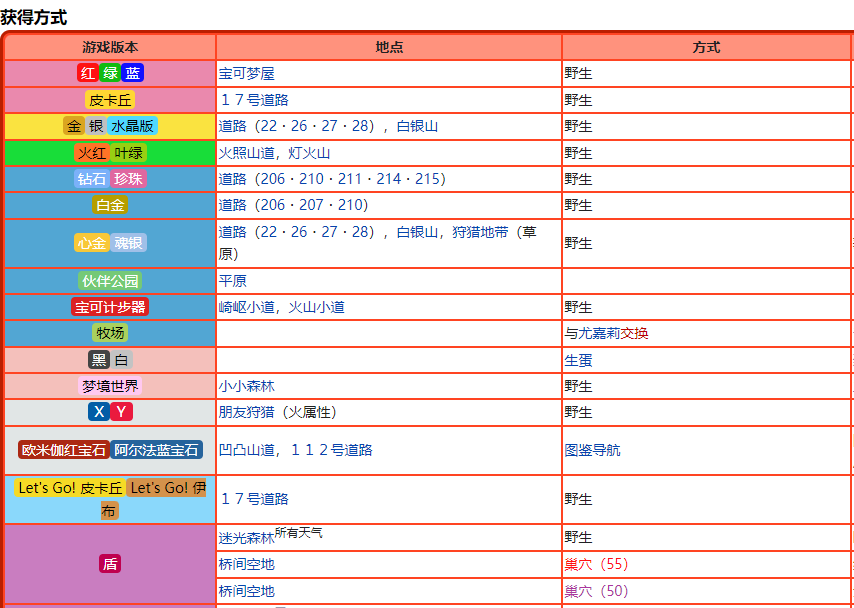The width and height of the screenshot is (854, 608).
Task: Open the 红 game version badge
Action: click(x=88, y=73)
